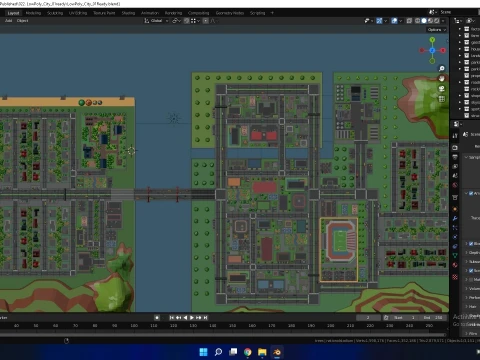The height and width of the screenshot is (360, 480).
Task: Toggle snapping magnet in the header
Action: point(187,21)
